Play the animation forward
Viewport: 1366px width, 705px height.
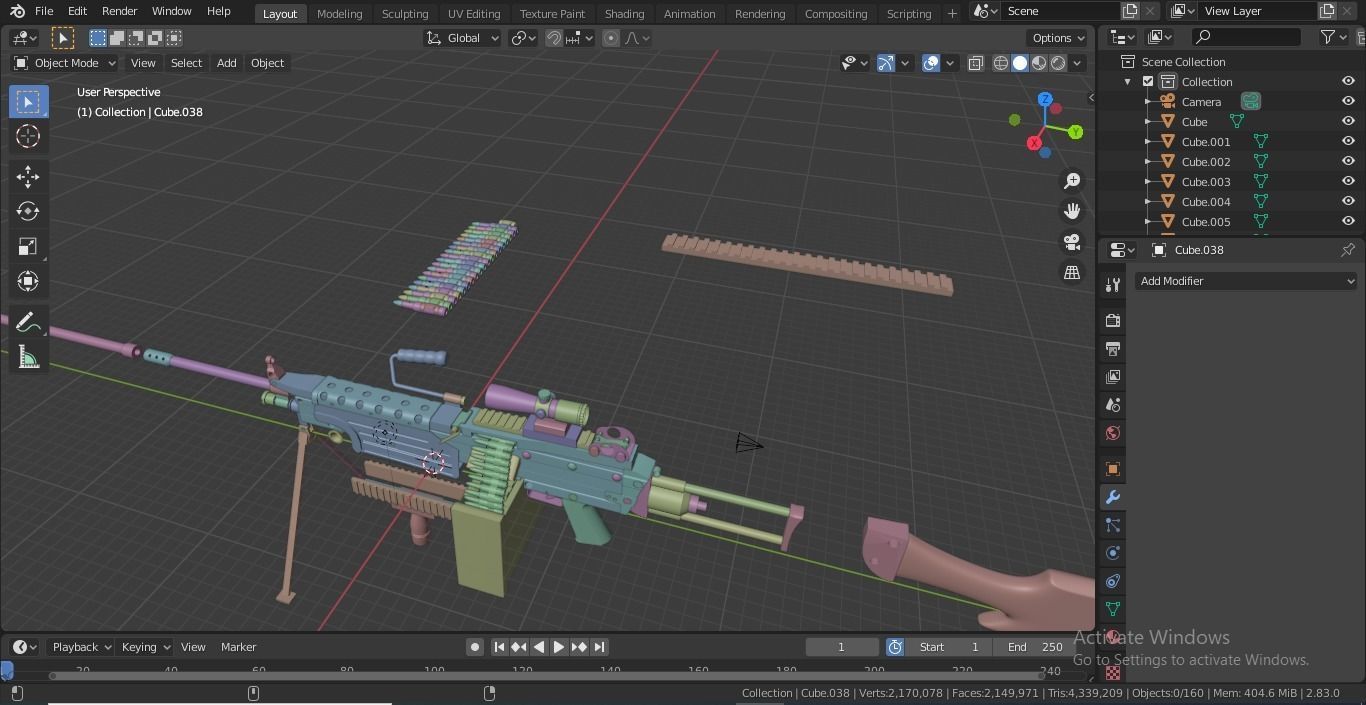tap(559, 647)
